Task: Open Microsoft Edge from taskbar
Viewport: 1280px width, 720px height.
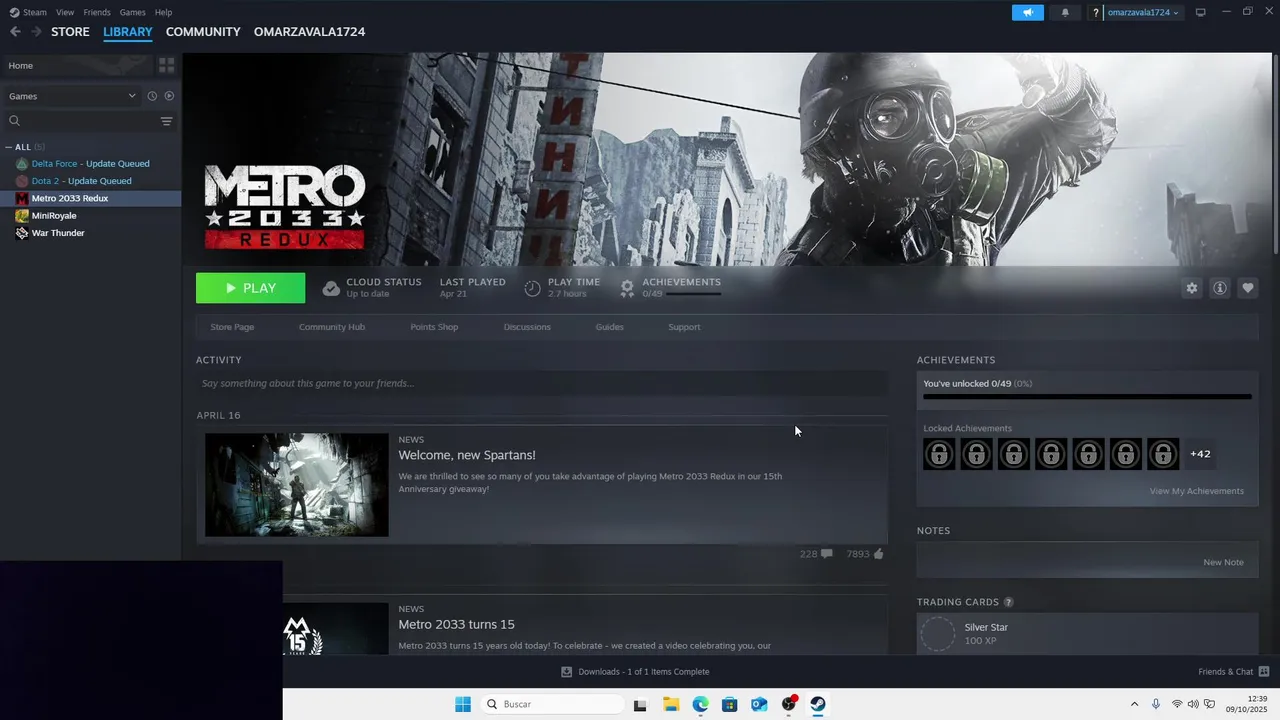Action: pos(700,704)
